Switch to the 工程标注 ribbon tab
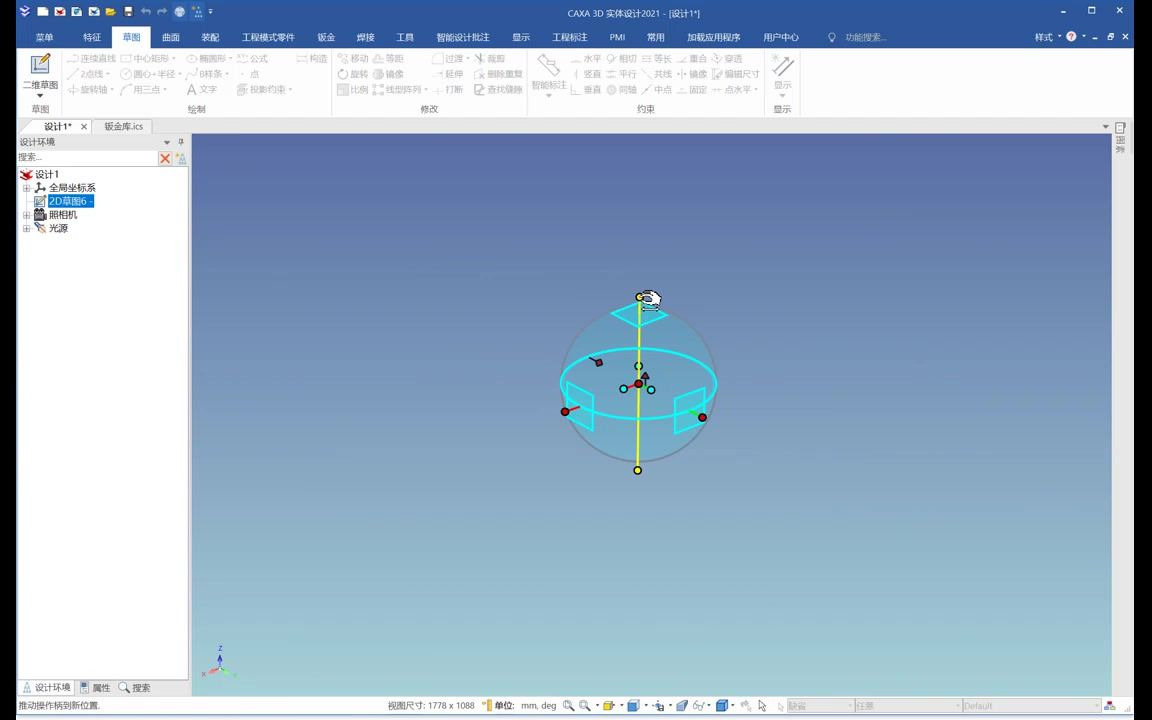Screen dimensions: 1152x720 tap(569, 37)
